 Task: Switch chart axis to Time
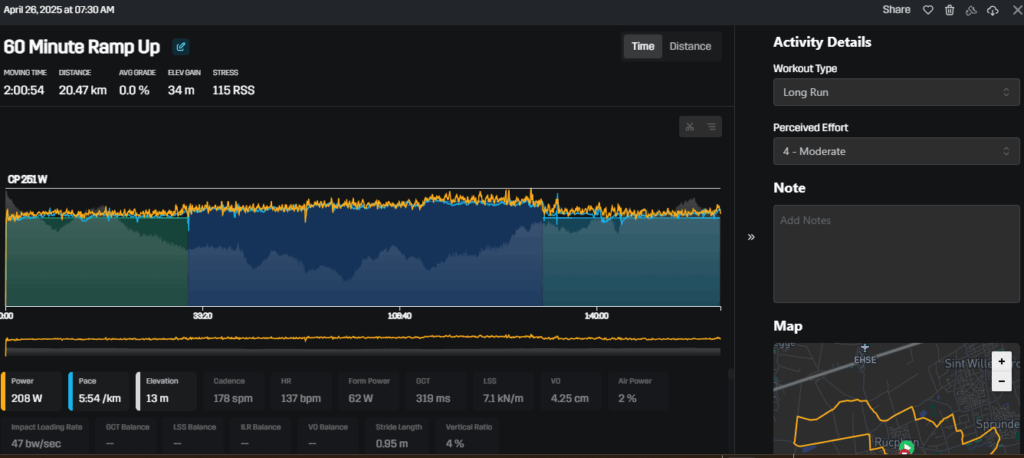pyautogui.click(x=643, y=46)
